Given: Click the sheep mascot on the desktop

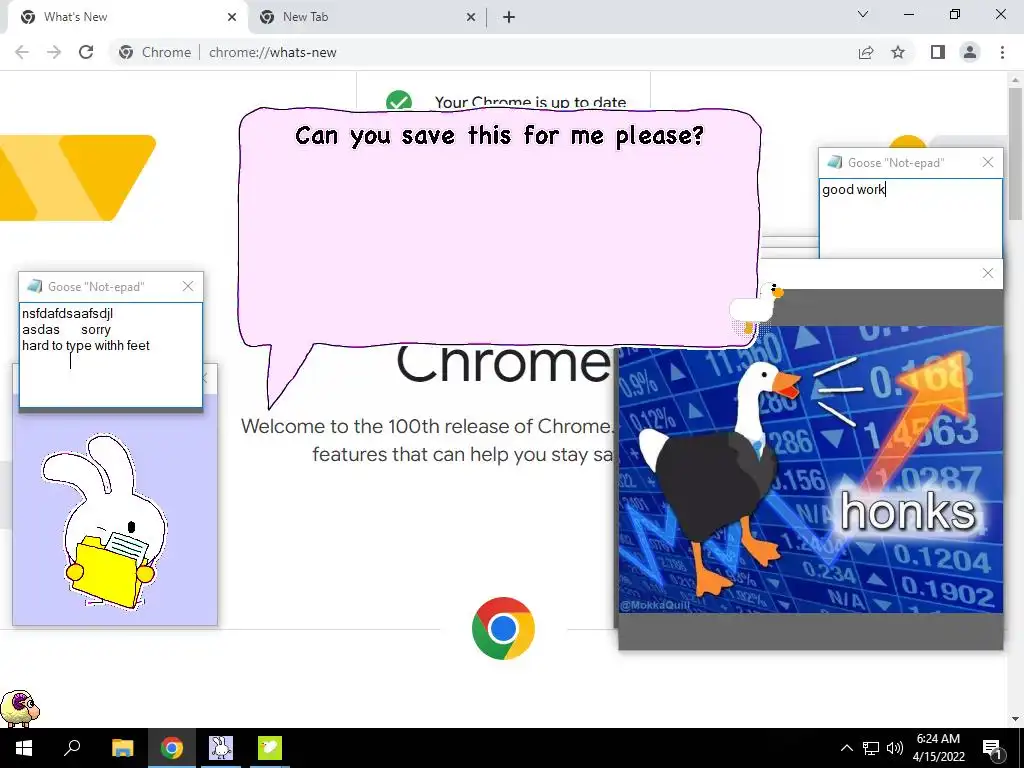Looking at the screenshot, I should (x=20, y=707).
